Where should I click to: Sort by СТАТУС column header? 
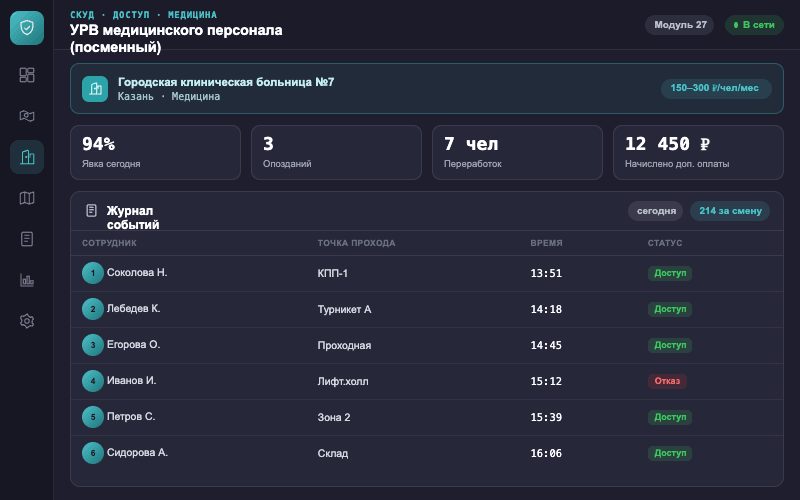pyautogui.click(x=665, y=243)
